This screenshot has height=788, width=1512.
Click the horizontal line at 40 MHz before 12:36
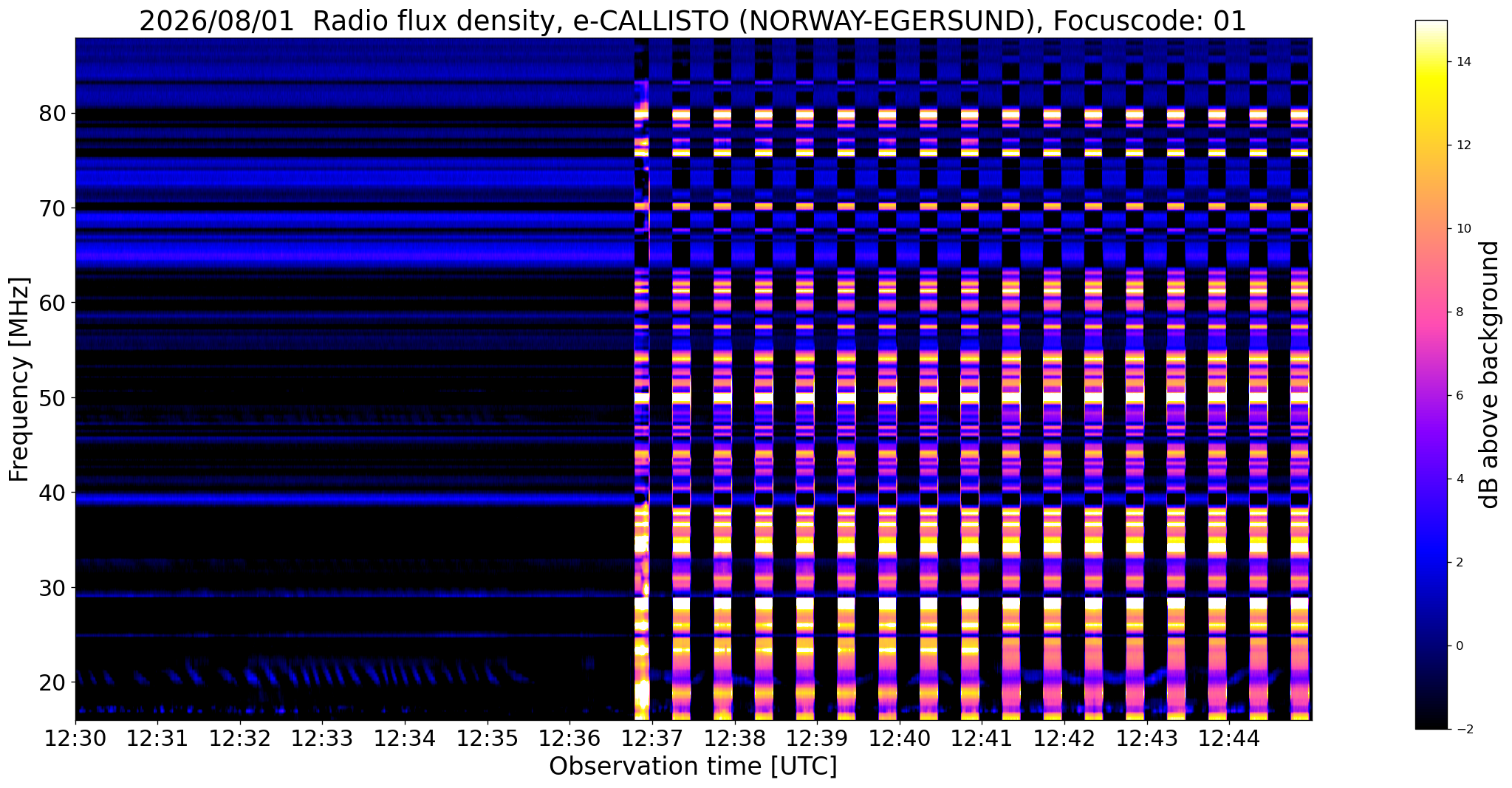(355, 500)
